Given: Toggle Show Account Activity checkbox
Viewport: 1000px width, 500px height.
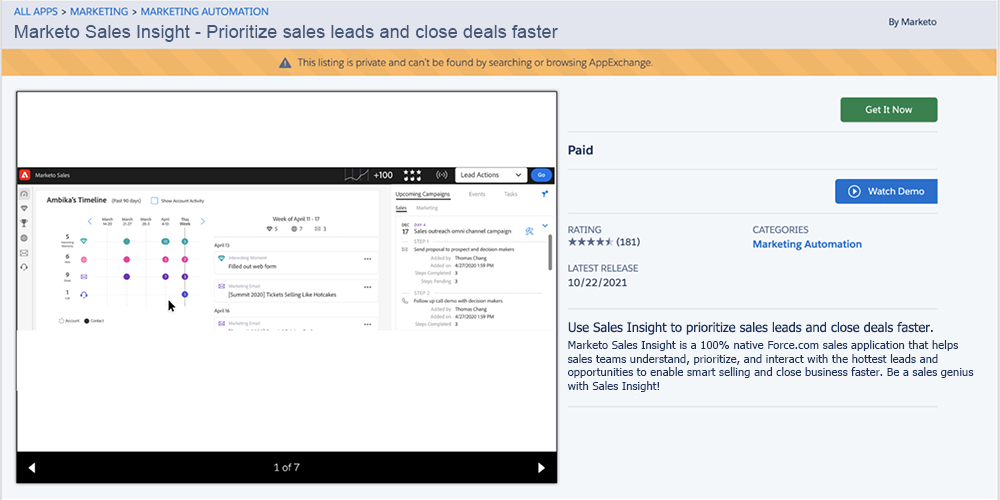Looking at the screenshot, I should (154, 200).
